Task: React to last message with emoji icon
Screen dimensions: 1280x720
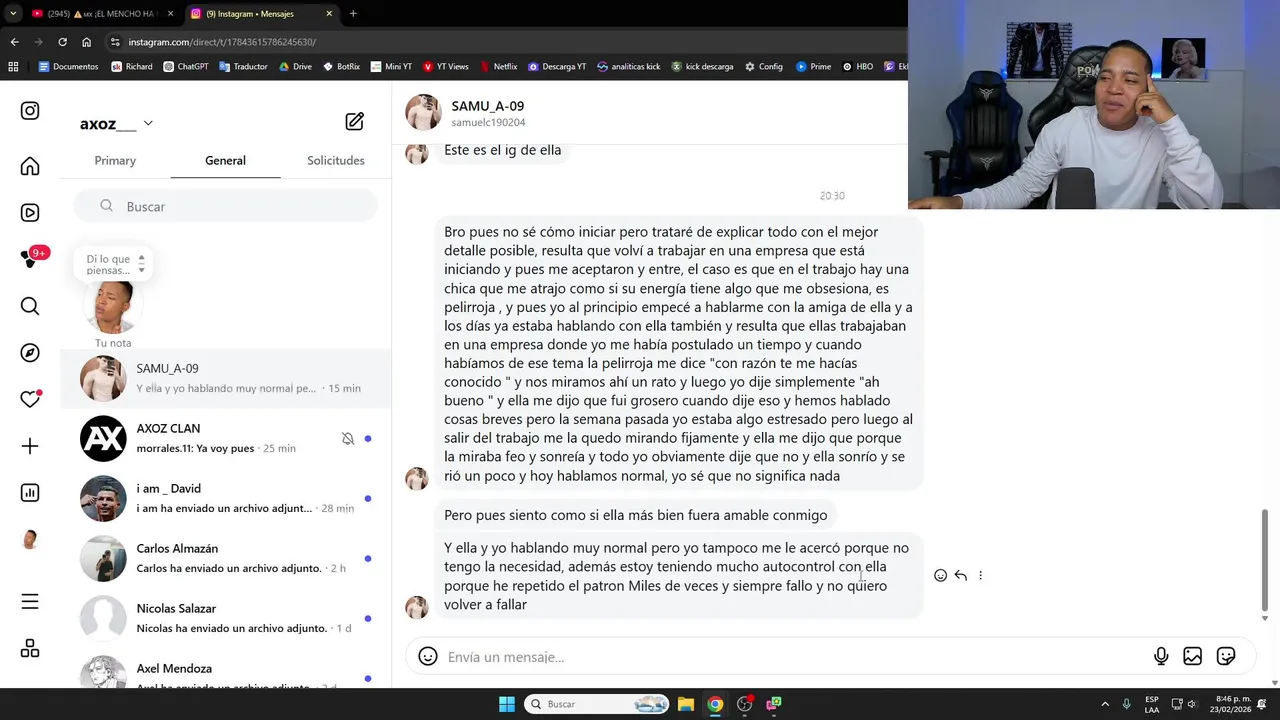Action: tap(940, 575)
